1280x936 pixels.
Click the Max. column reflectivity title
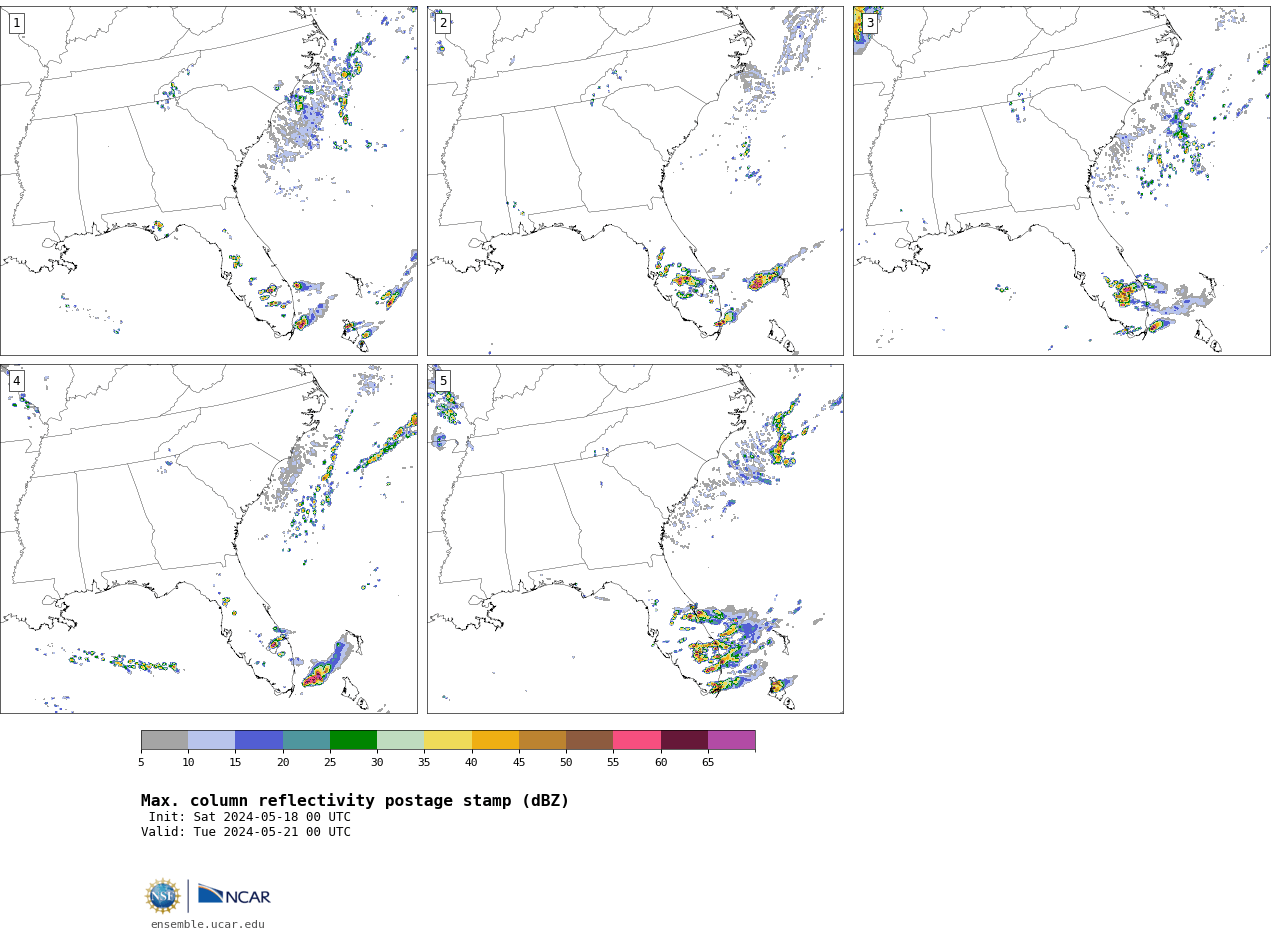point(355,801)
